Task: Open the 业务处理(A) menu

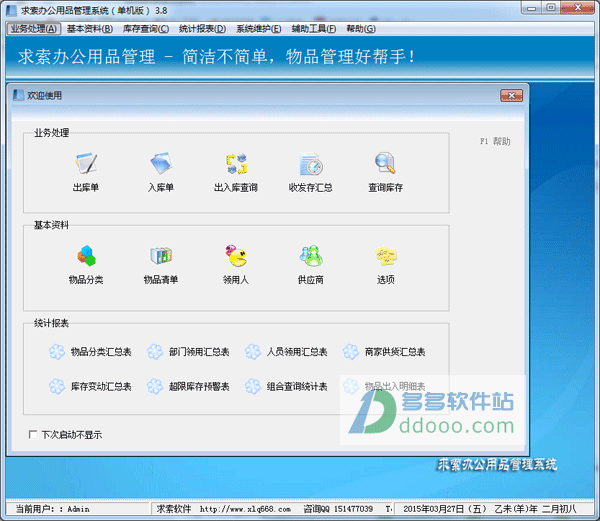Action: coord(34,29)
